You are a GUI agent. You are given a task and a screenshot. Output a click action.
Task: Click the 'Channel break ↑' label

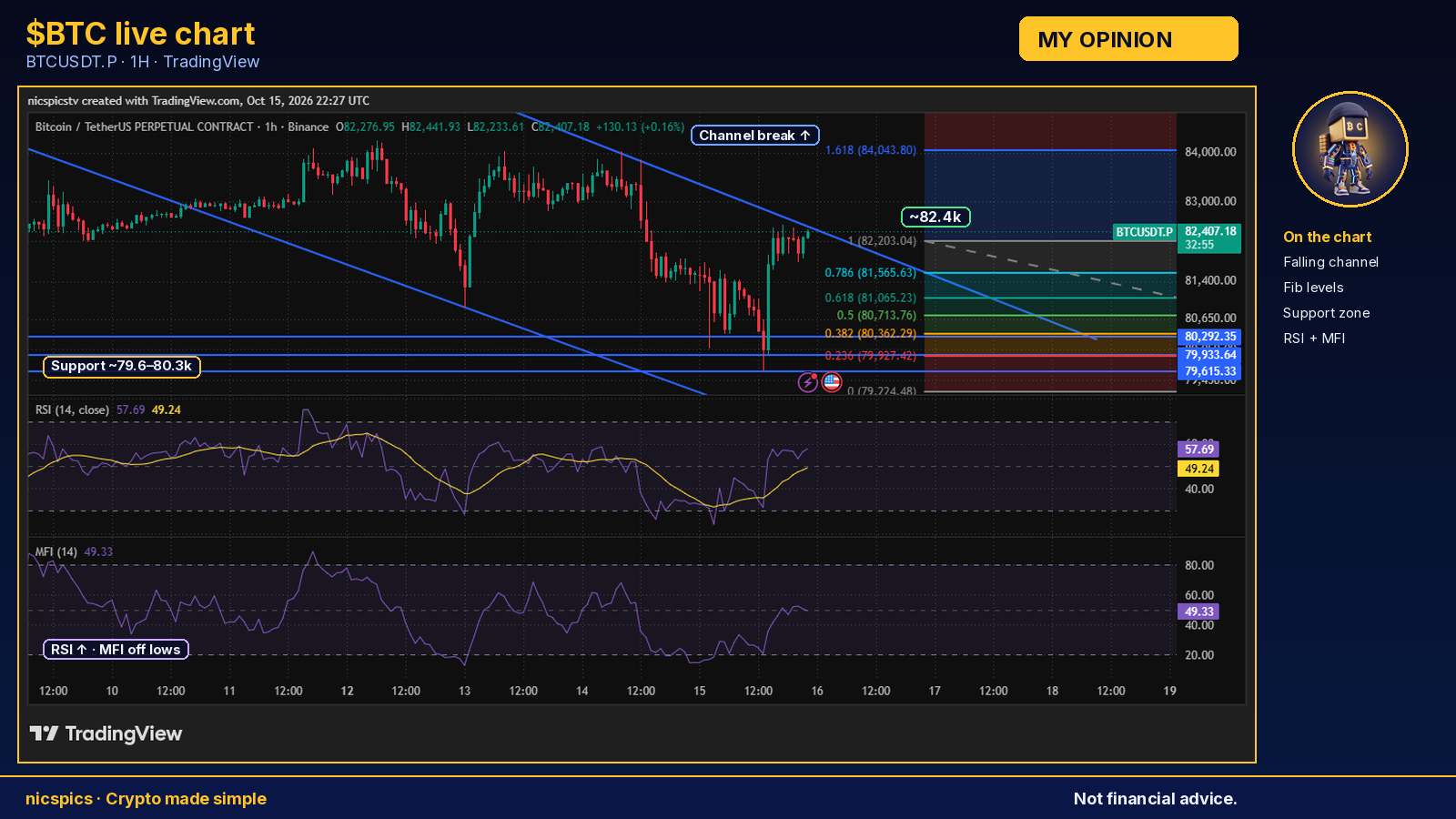coord(755,136)
